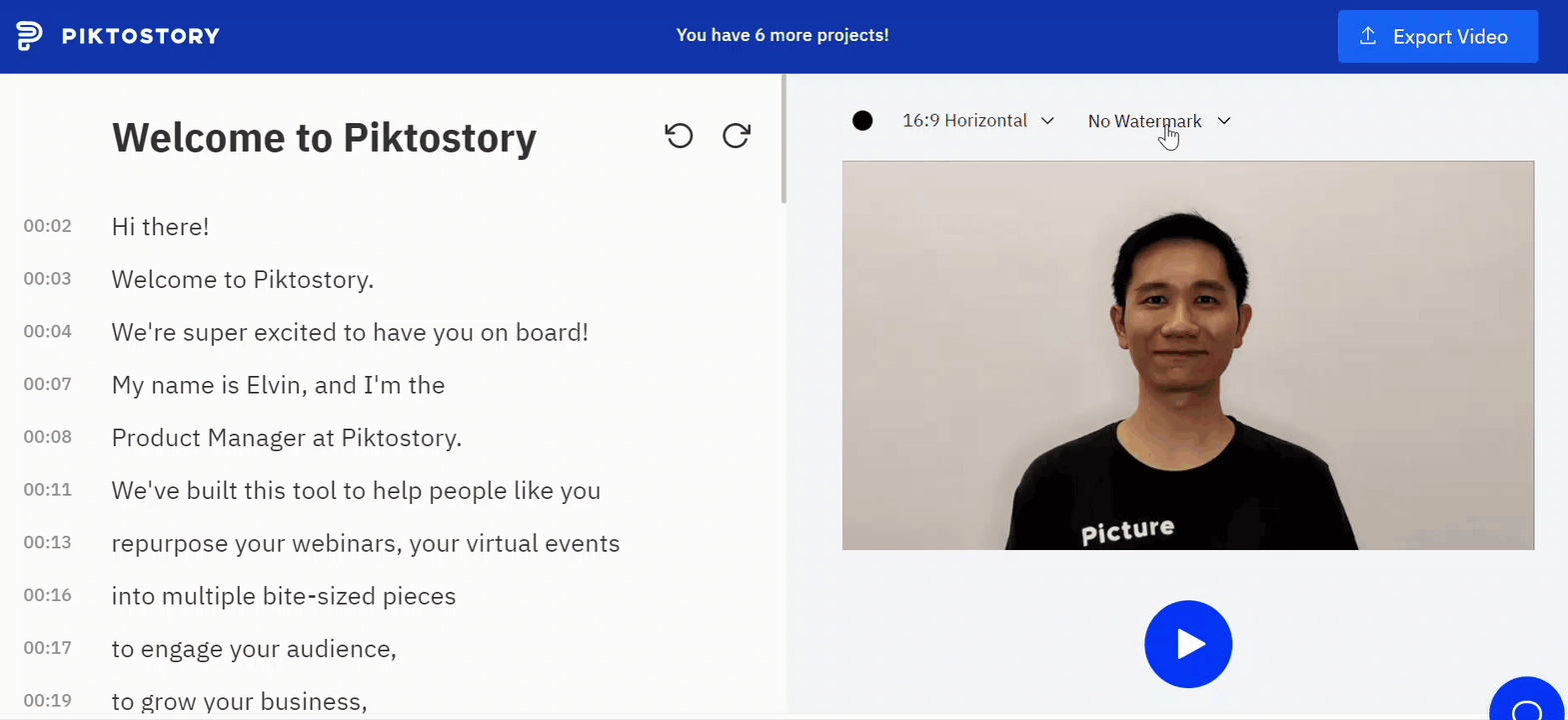Open the chat support bubble

(1526, 700)
